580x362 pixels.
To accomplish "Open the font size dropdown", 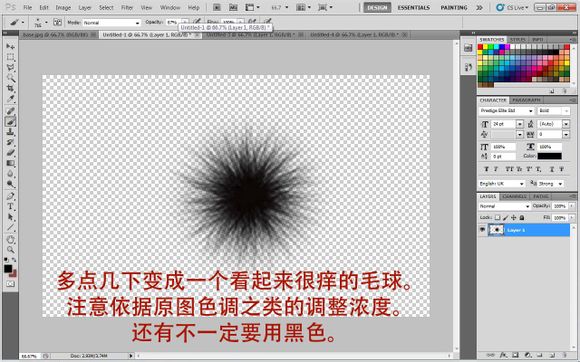I will click(x=520, y=124).
